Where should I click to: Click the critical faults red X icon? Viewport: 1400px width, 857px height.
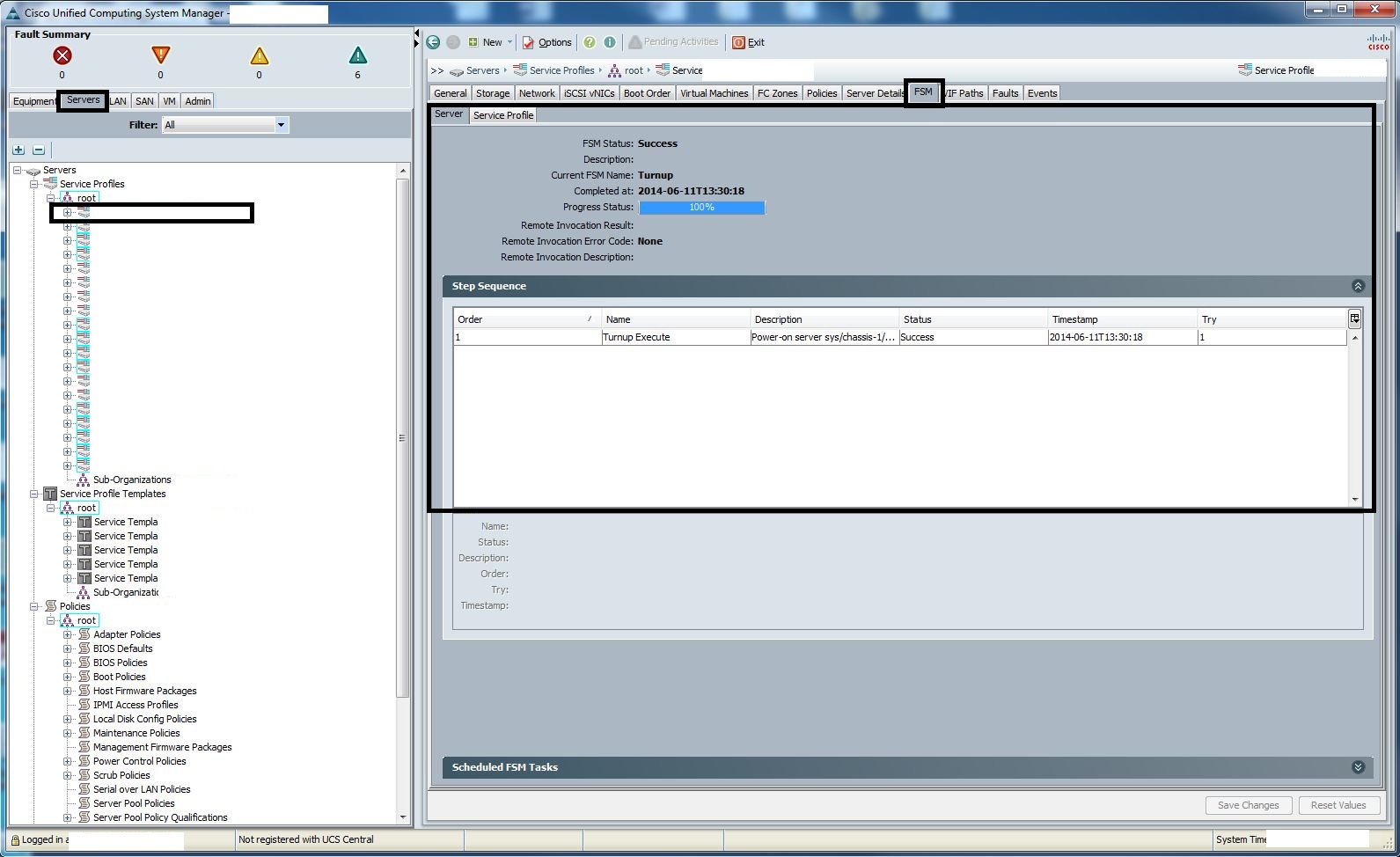coord(62,56)
